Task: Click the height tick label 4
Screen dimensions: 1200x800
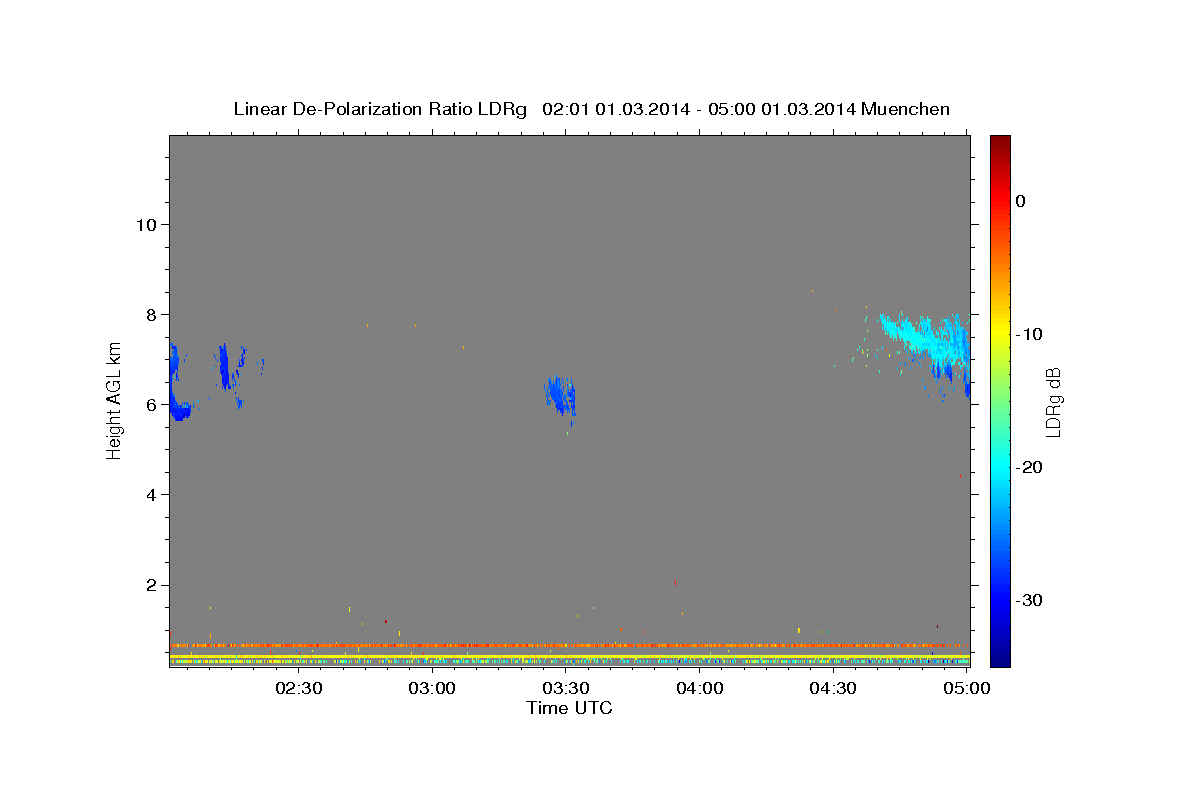Action: point(149,495)
